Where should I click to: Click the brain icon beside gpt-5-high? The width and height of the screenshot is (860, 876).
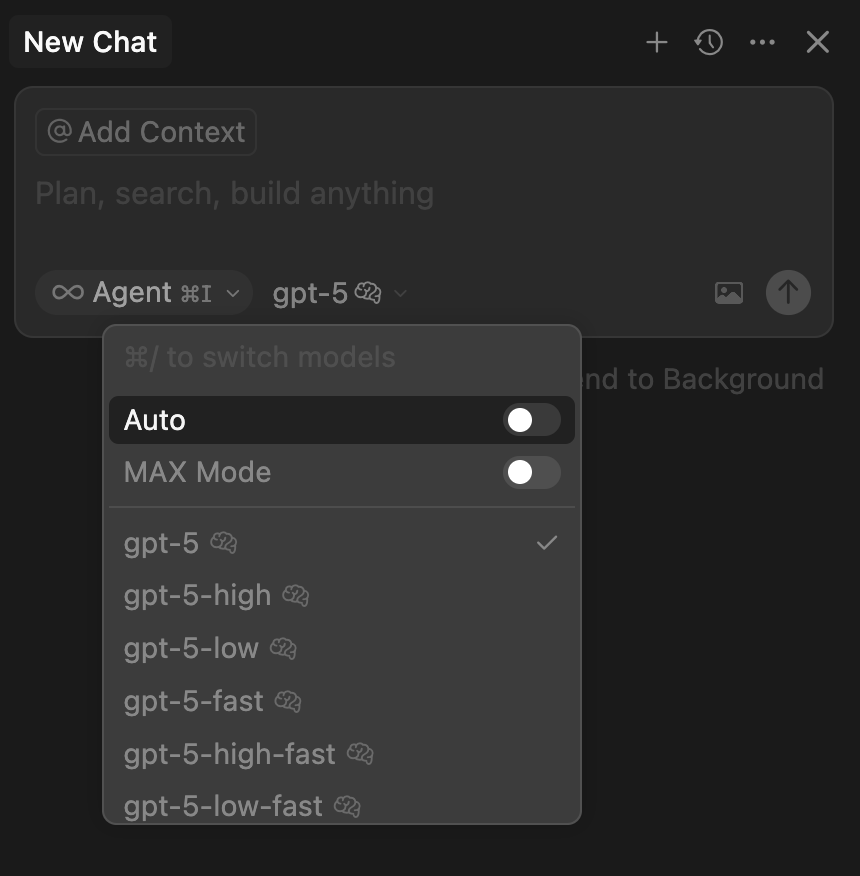pyautogui.click(x=295, y=596)
